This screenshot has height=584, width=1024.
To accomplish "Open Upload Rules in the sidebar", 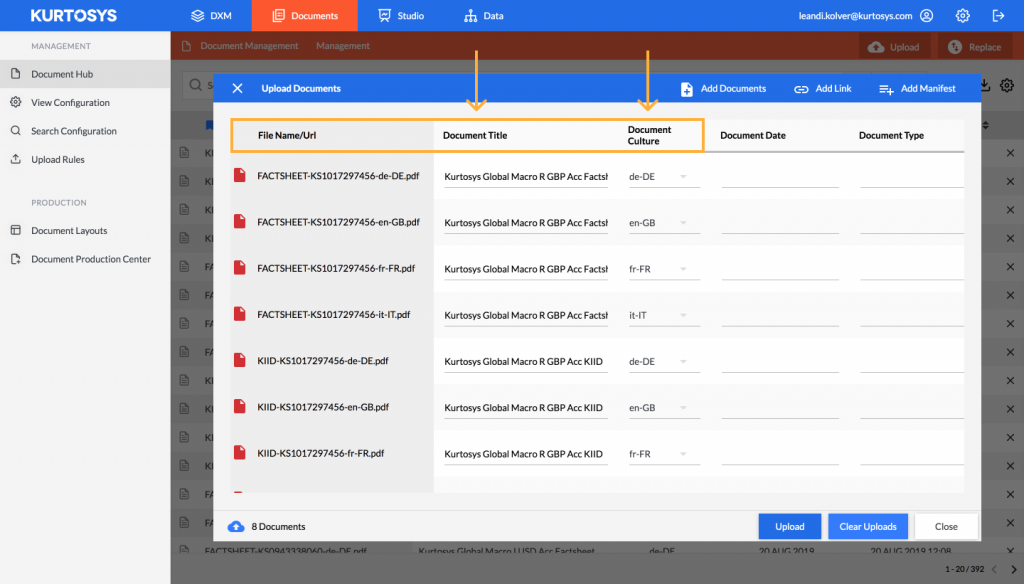I will click(x=57, y=159).
